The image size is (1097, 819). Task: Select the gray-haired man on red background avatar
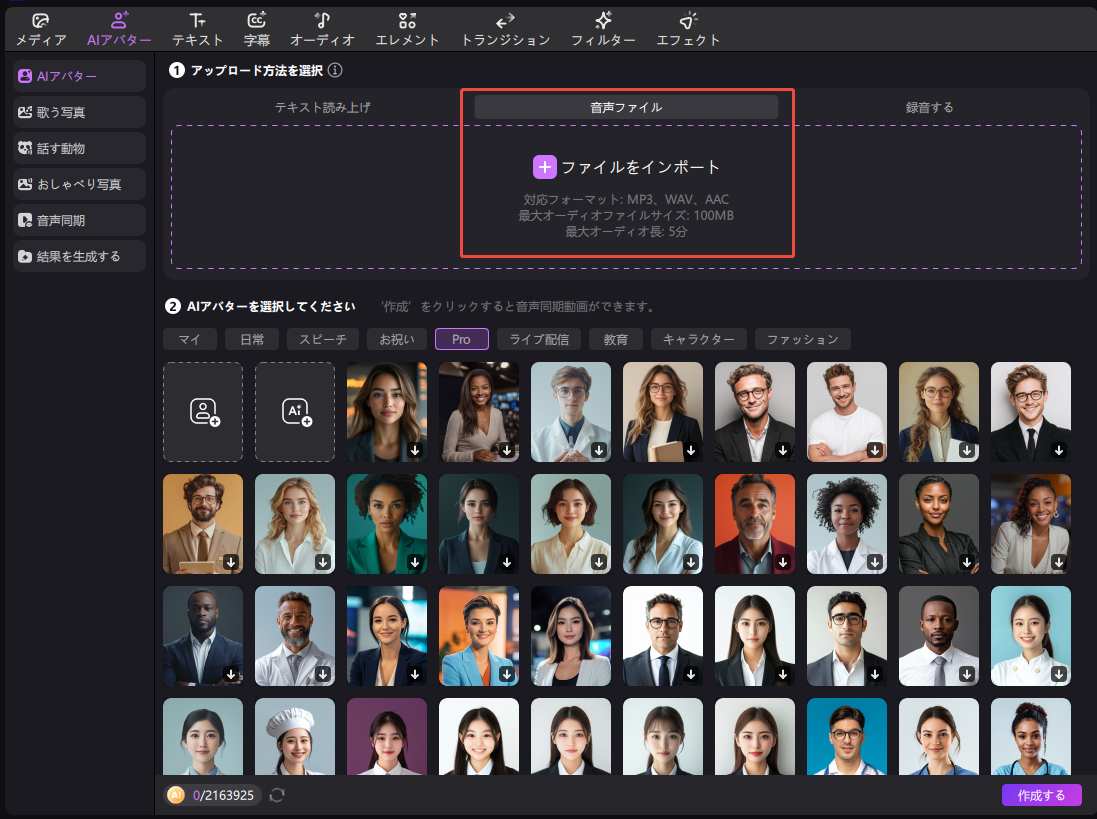755,524
